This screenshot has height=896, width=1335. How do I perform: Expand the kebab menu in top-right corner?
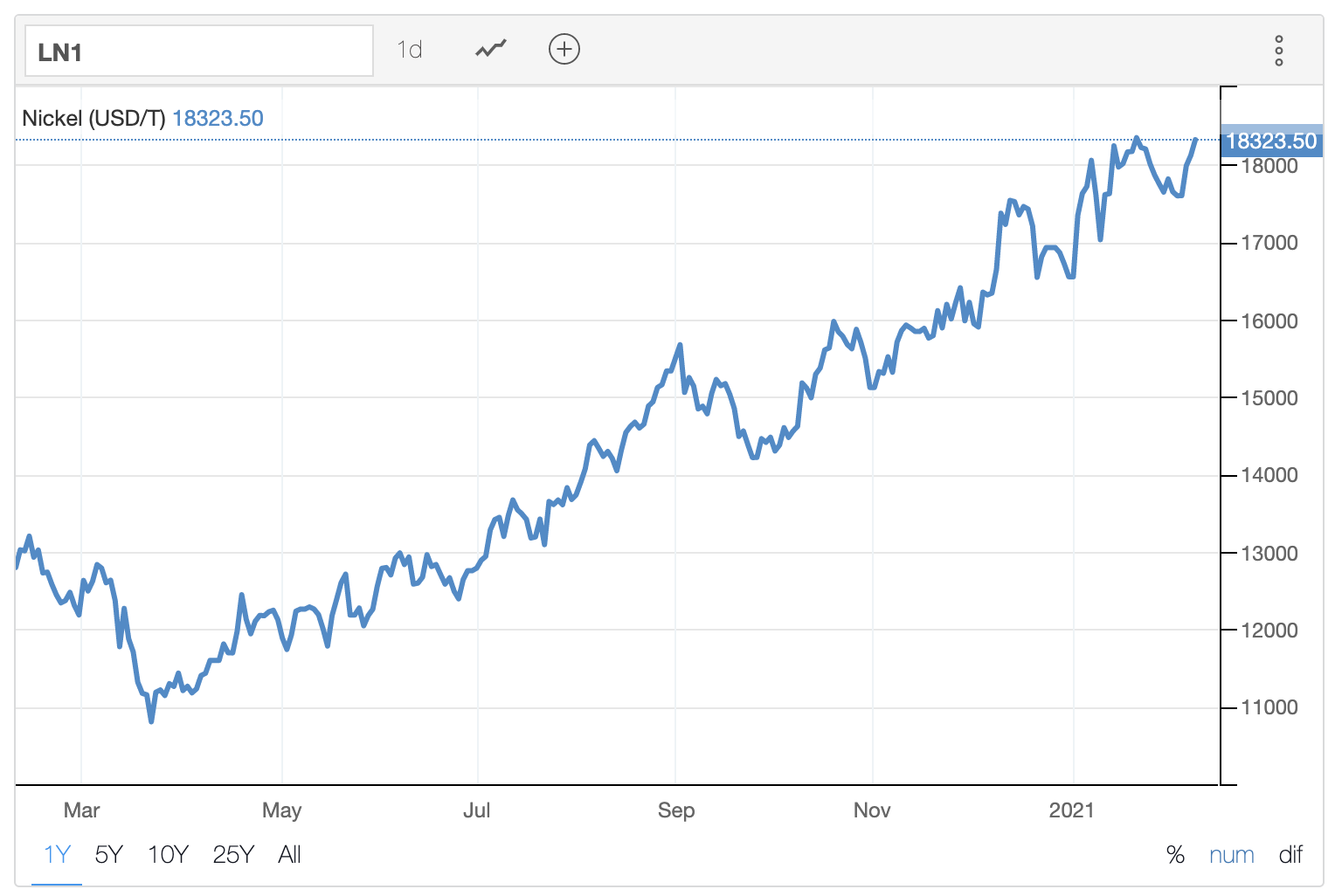(1279, 51)
